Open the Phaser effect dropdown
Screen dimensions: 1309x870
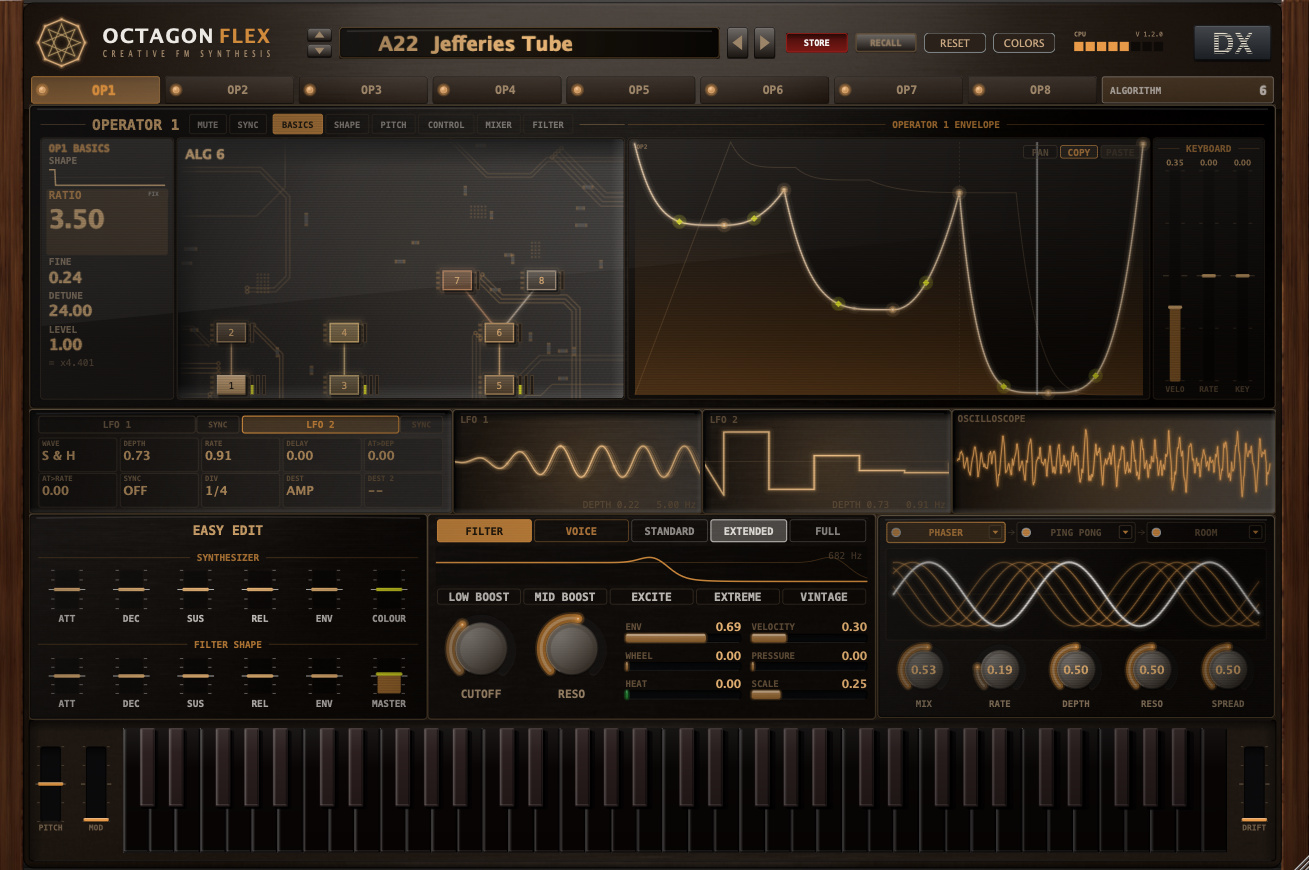[996, 533]
